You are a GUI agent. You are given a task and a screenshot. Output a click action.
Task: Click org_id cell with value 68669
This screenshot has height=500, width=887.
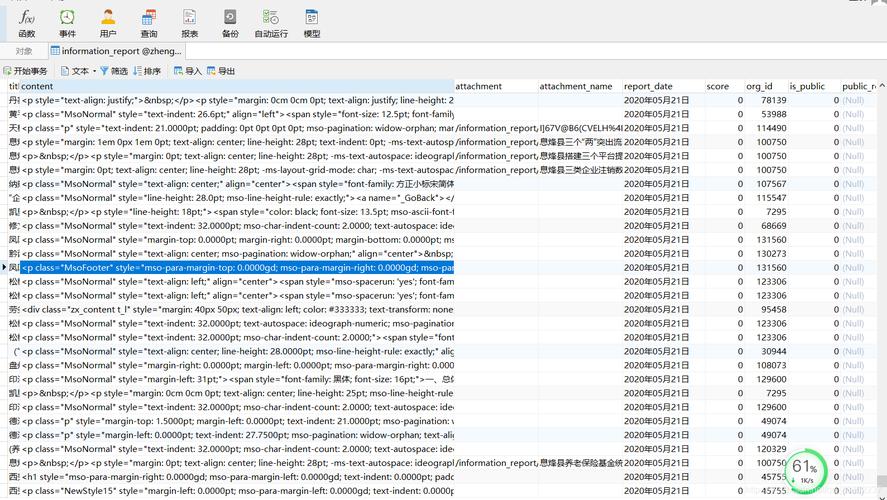pyautogui.click(x=766, y=226)
